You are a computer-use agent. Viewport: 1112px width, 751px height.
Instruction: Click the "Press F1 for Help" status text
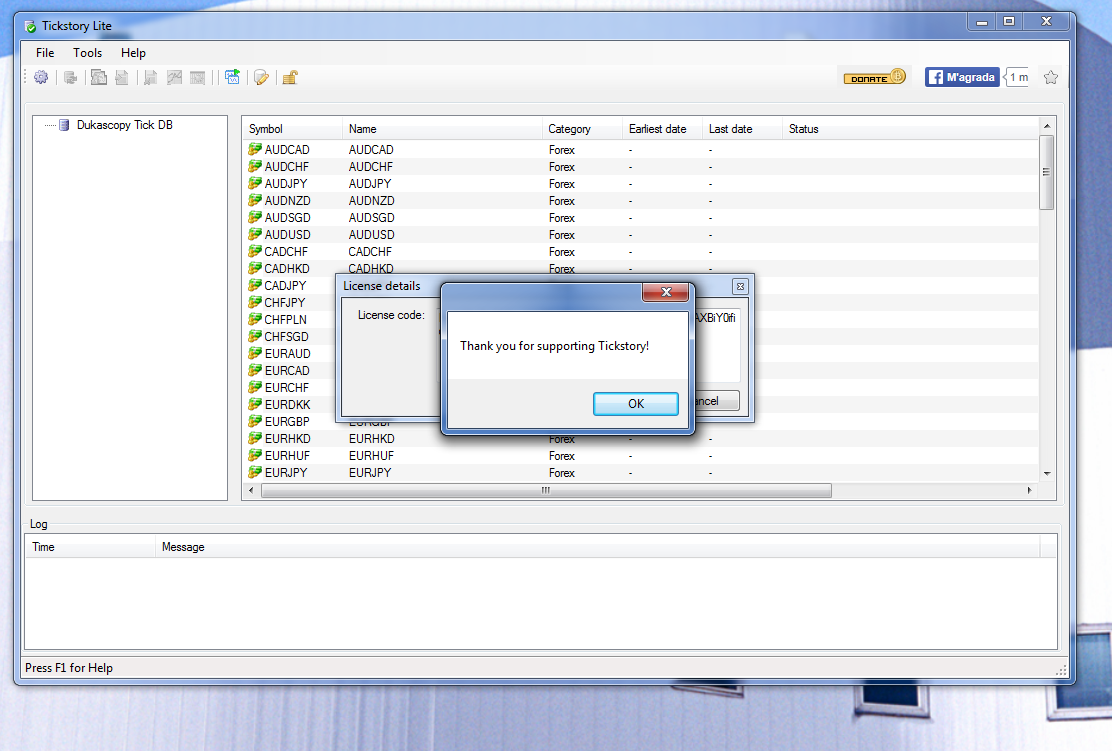click(x=69, y=668)
